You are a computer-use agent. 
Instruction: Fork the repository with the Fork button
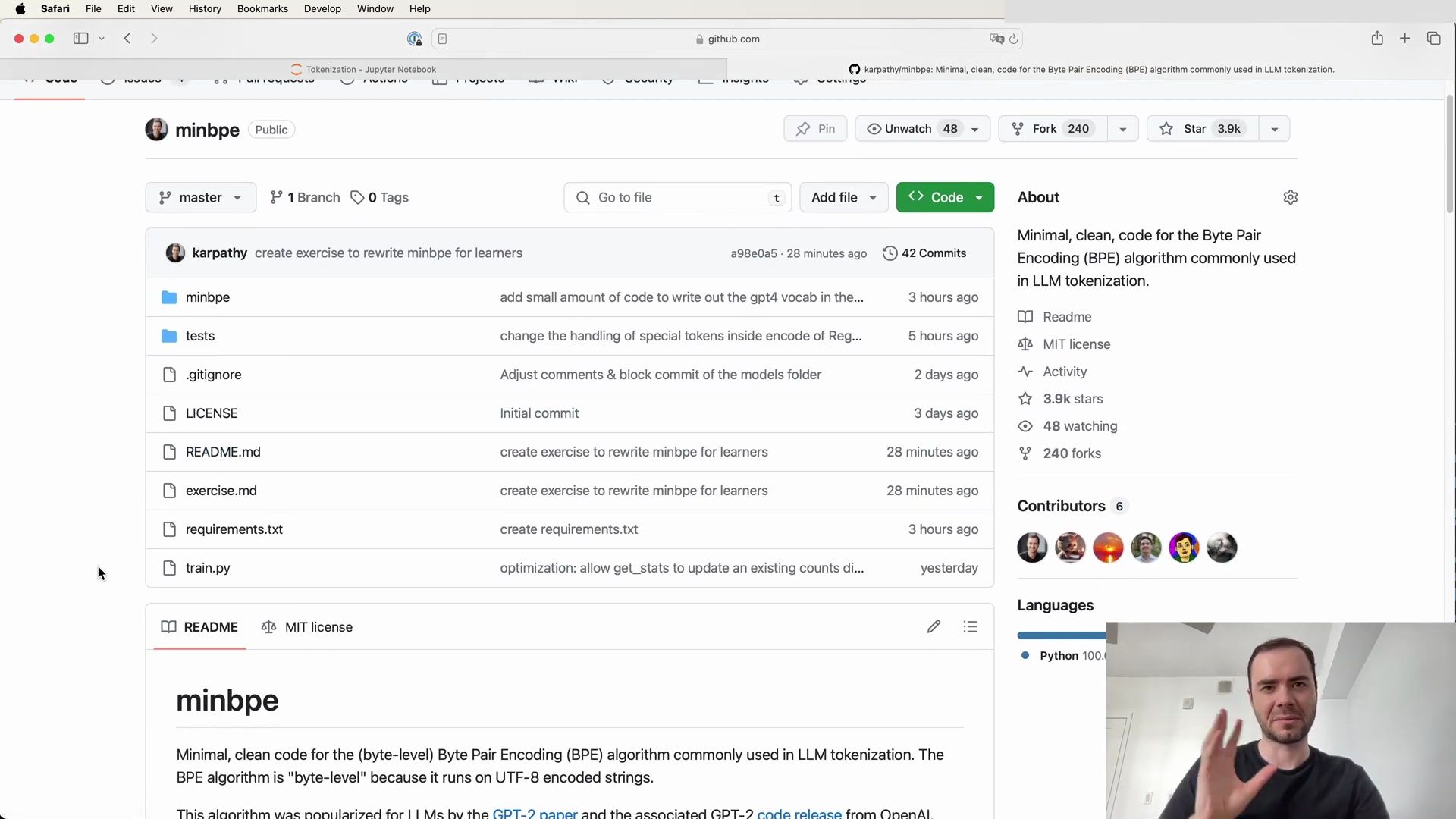(1053, 129)
